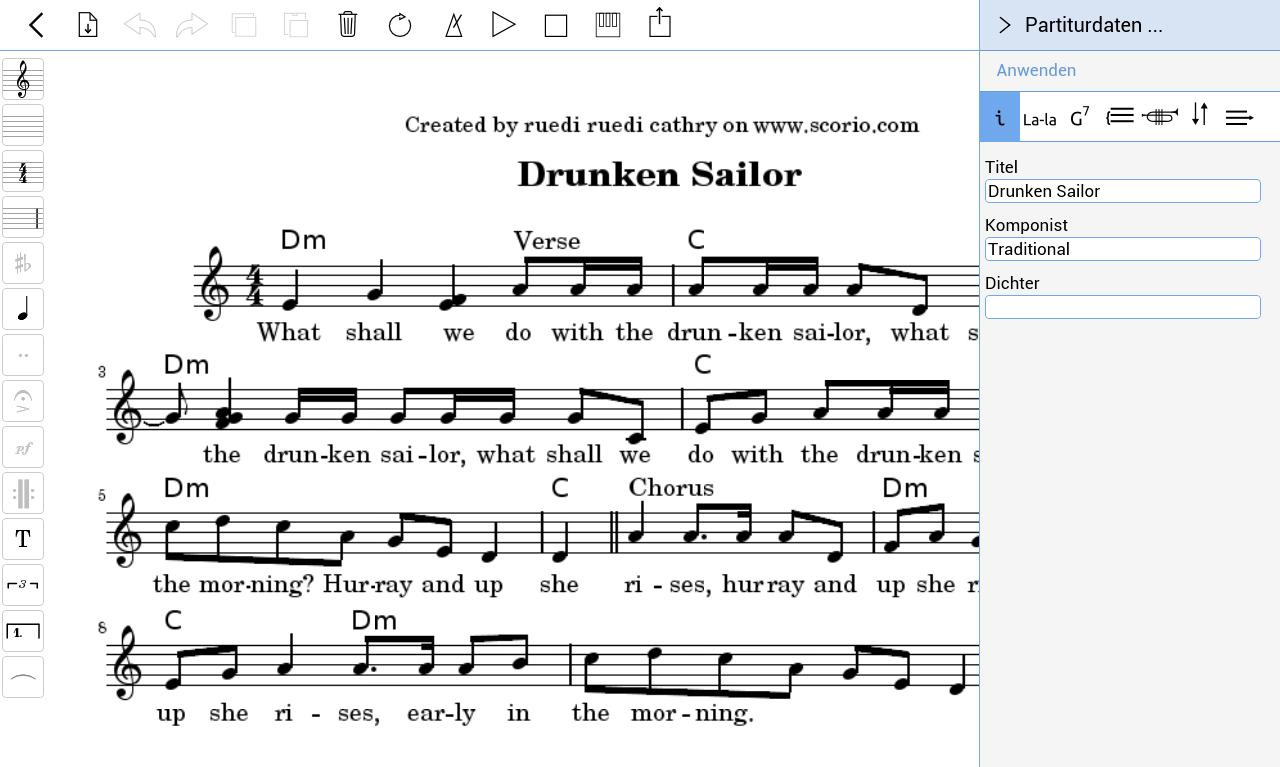Click the lyric word 'mor-ning?'
Screen dimensions: 1280x767
pos(259,585)
